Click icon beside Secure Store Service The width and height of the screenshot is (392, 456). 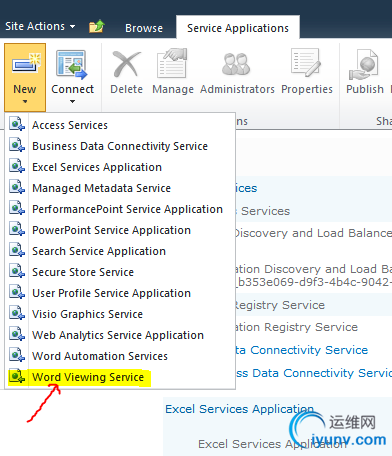(17, 271)
